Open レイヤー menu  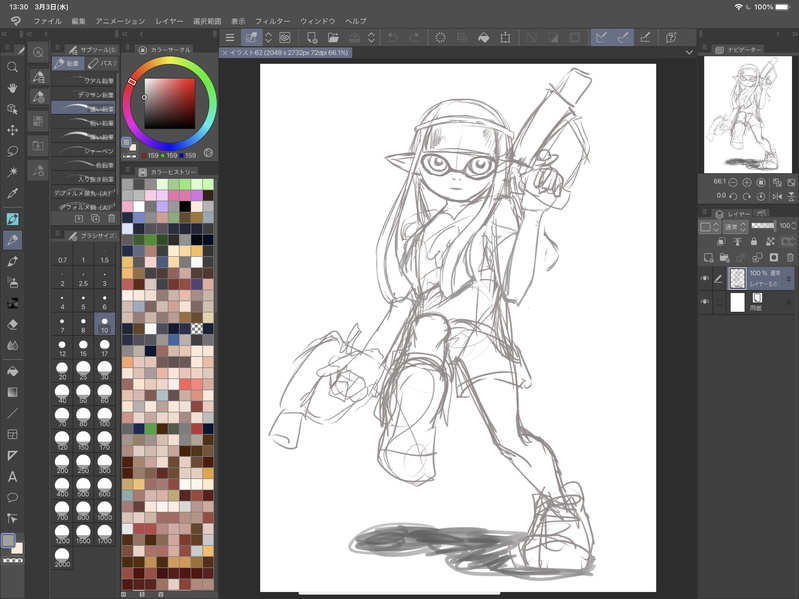click(x=169, y=21)
